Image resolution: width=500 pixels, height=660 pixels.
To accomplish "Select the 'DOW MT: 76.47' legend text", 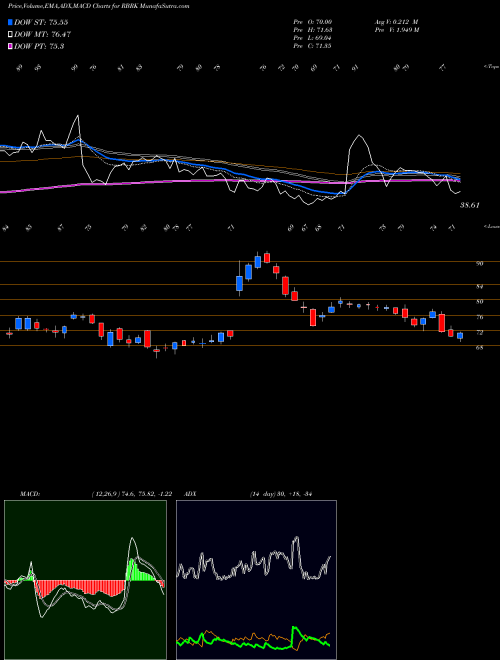I will [x=42, y=35].
